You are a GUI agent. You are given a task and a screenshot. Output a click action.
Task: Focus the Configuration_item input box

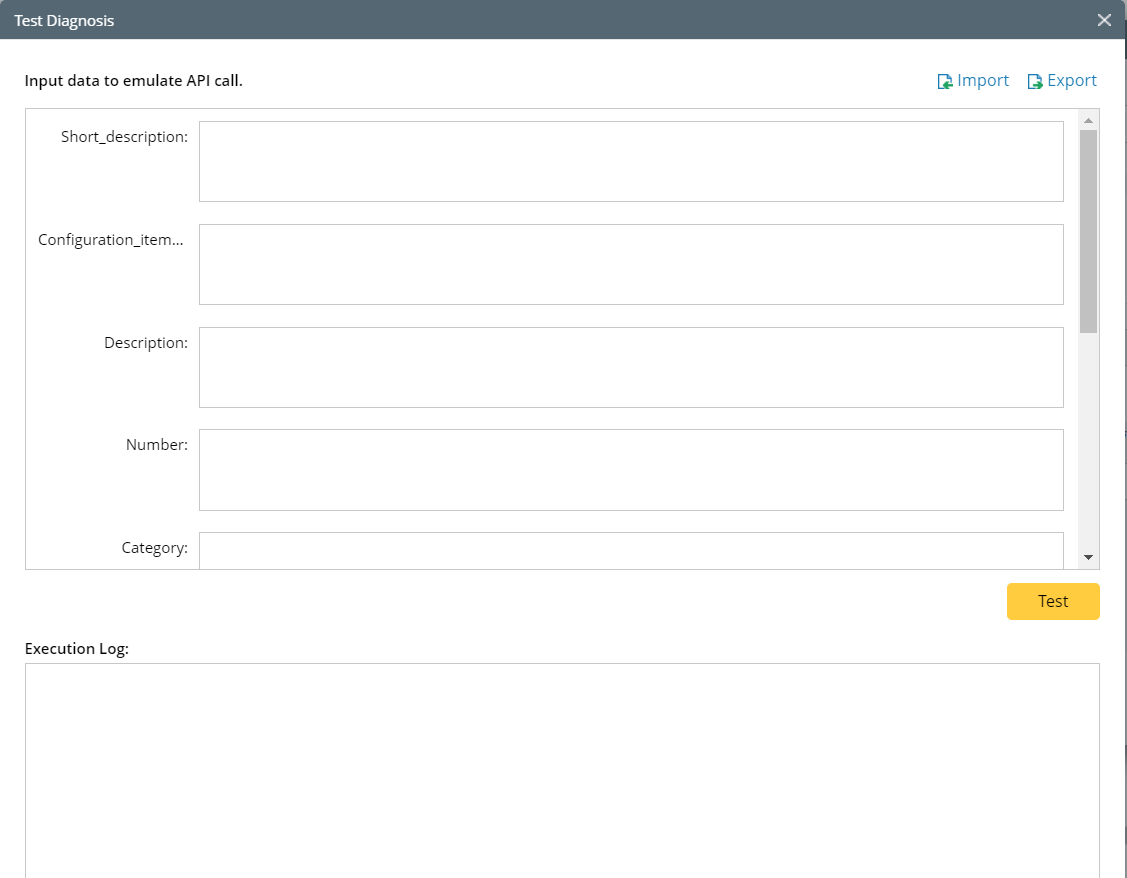tap(631, 264)
